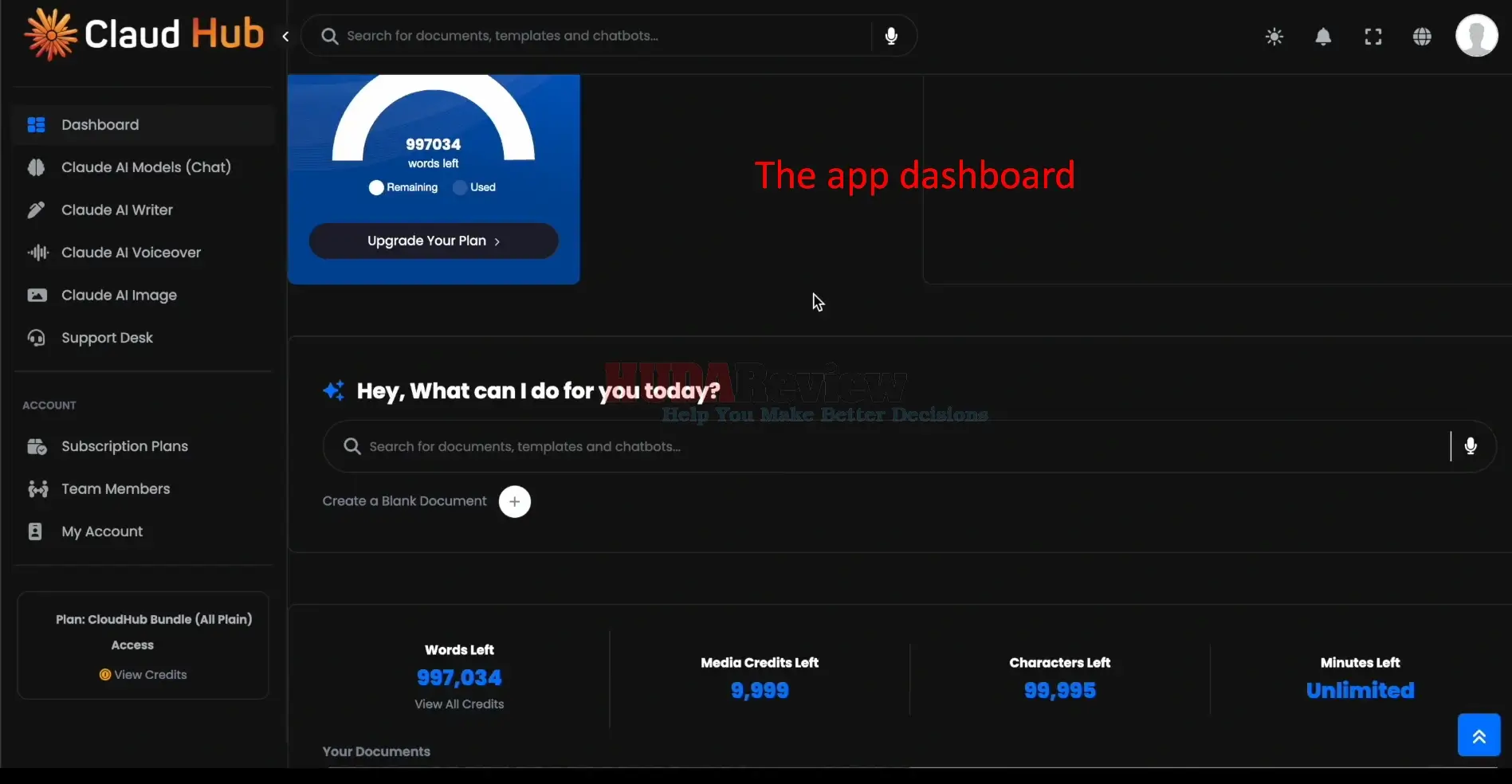Screen dimensions: 1512x784
Task: Click Create a Blank Document text
Action: coord(404,501)
